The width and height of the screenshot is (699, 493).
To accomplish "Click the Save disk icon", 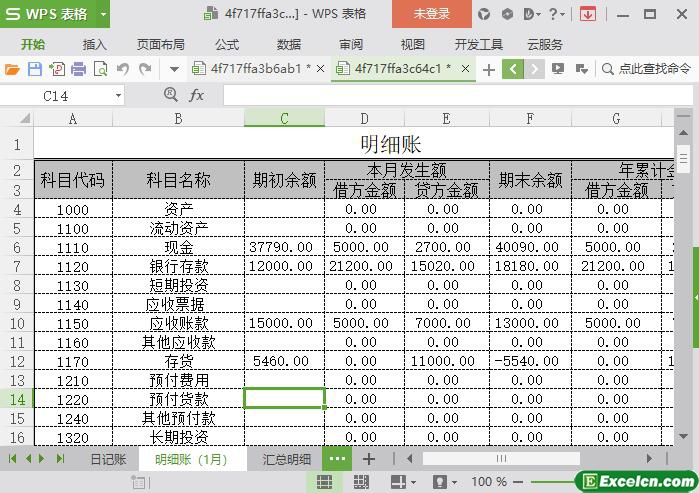I will (x=34, y=69).
